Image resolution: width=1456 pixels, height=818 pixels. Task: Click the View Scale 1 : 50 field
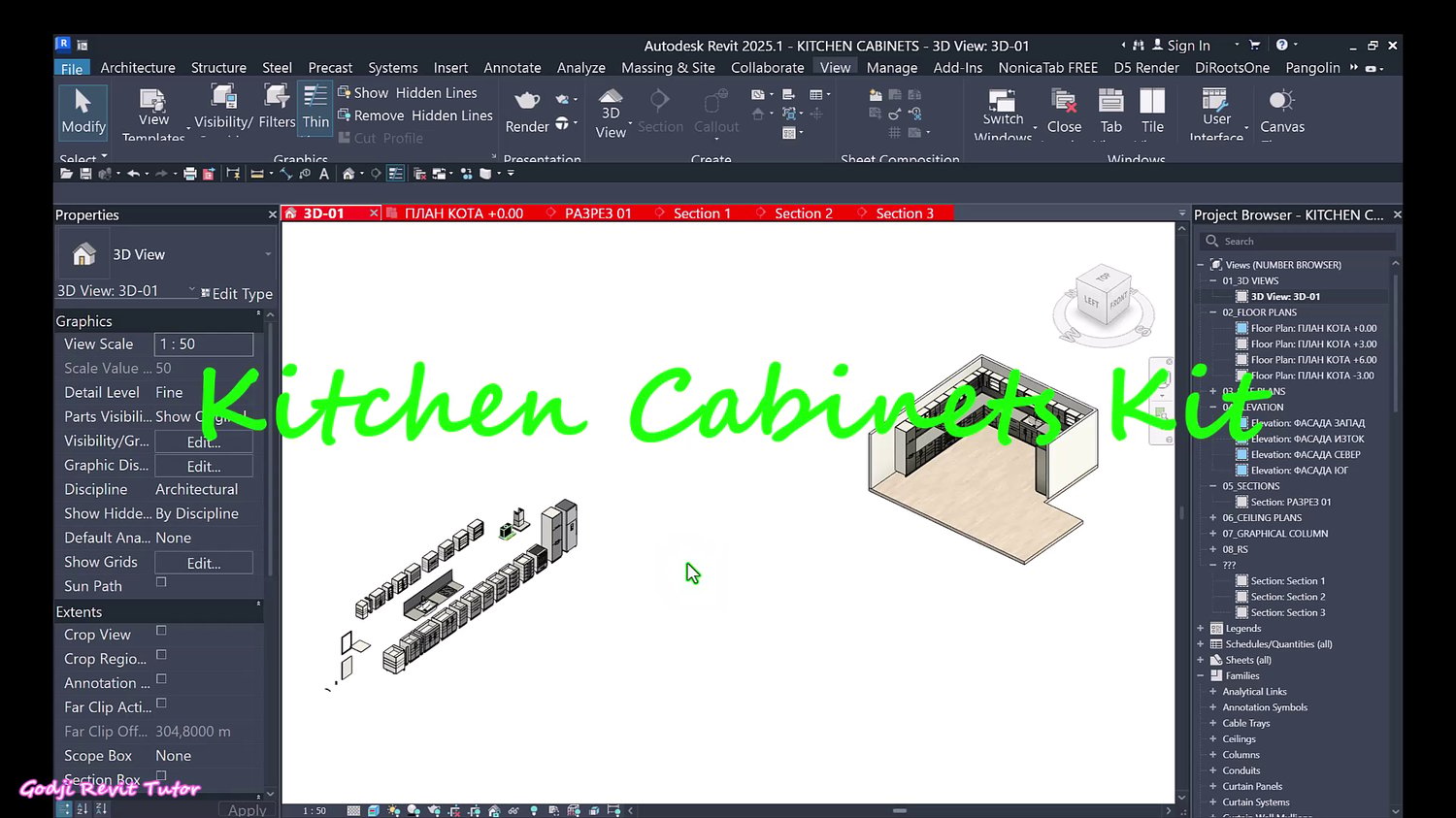click(x=204, y=344)
